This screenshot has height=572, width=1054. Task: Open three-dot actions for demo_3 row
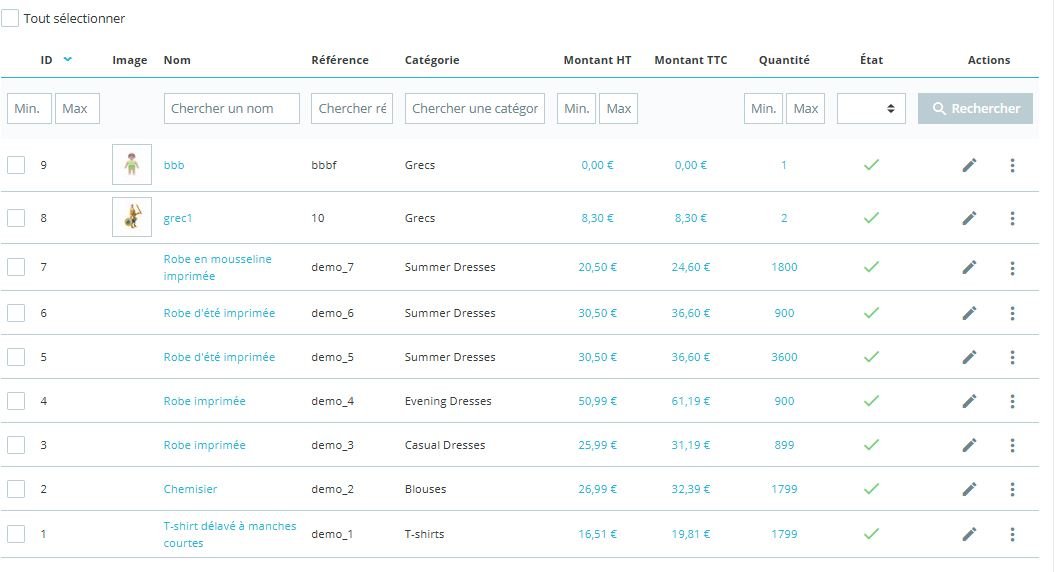point(1012,446)
